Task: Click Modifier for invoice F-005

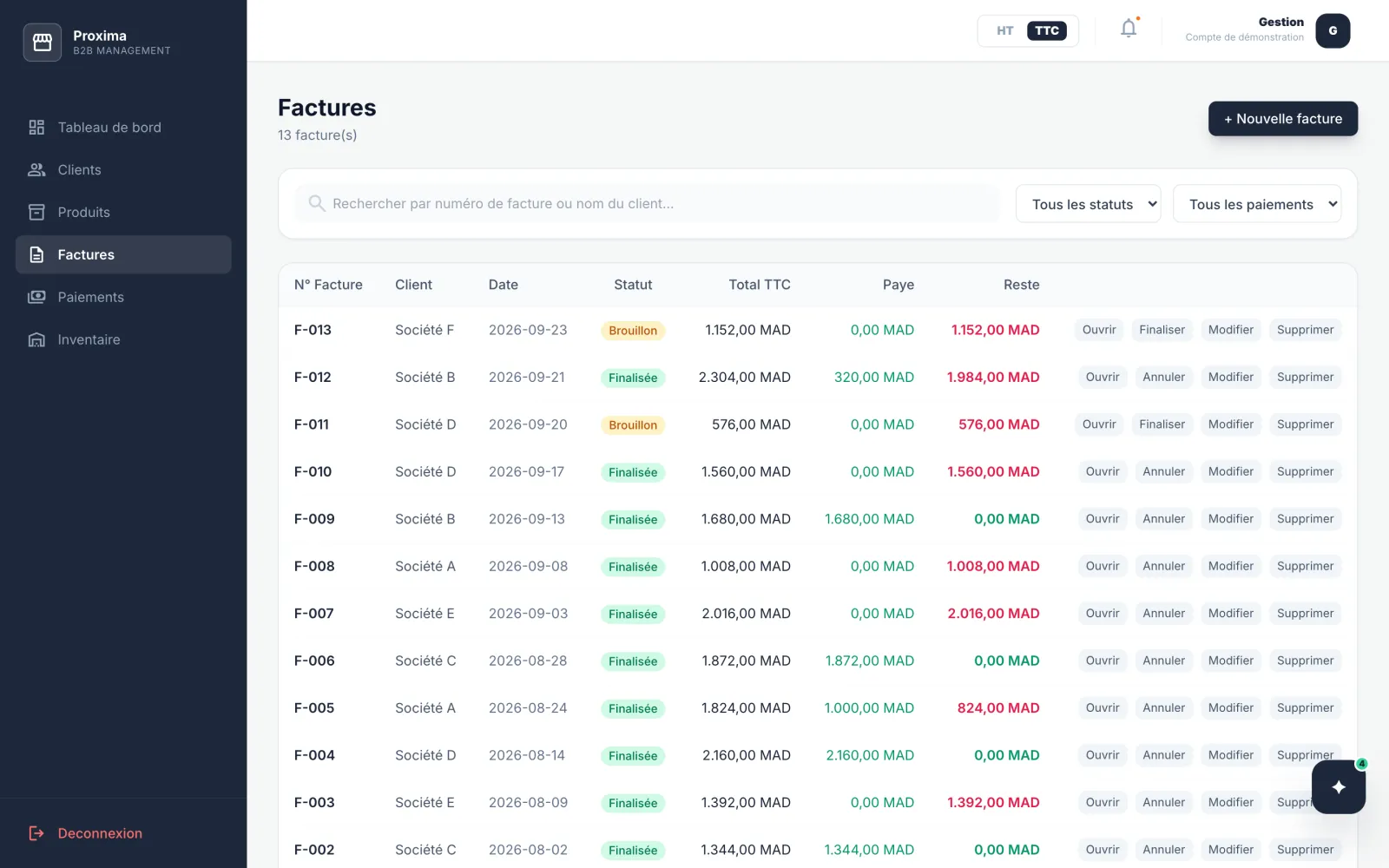Action: pyautogui.click(x=1230, y=707)
